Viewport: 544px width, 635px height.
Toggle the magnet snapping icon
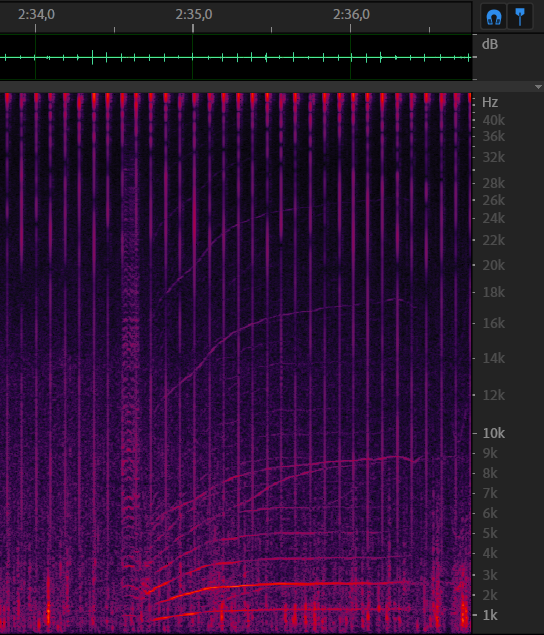[x=493, y=17]
